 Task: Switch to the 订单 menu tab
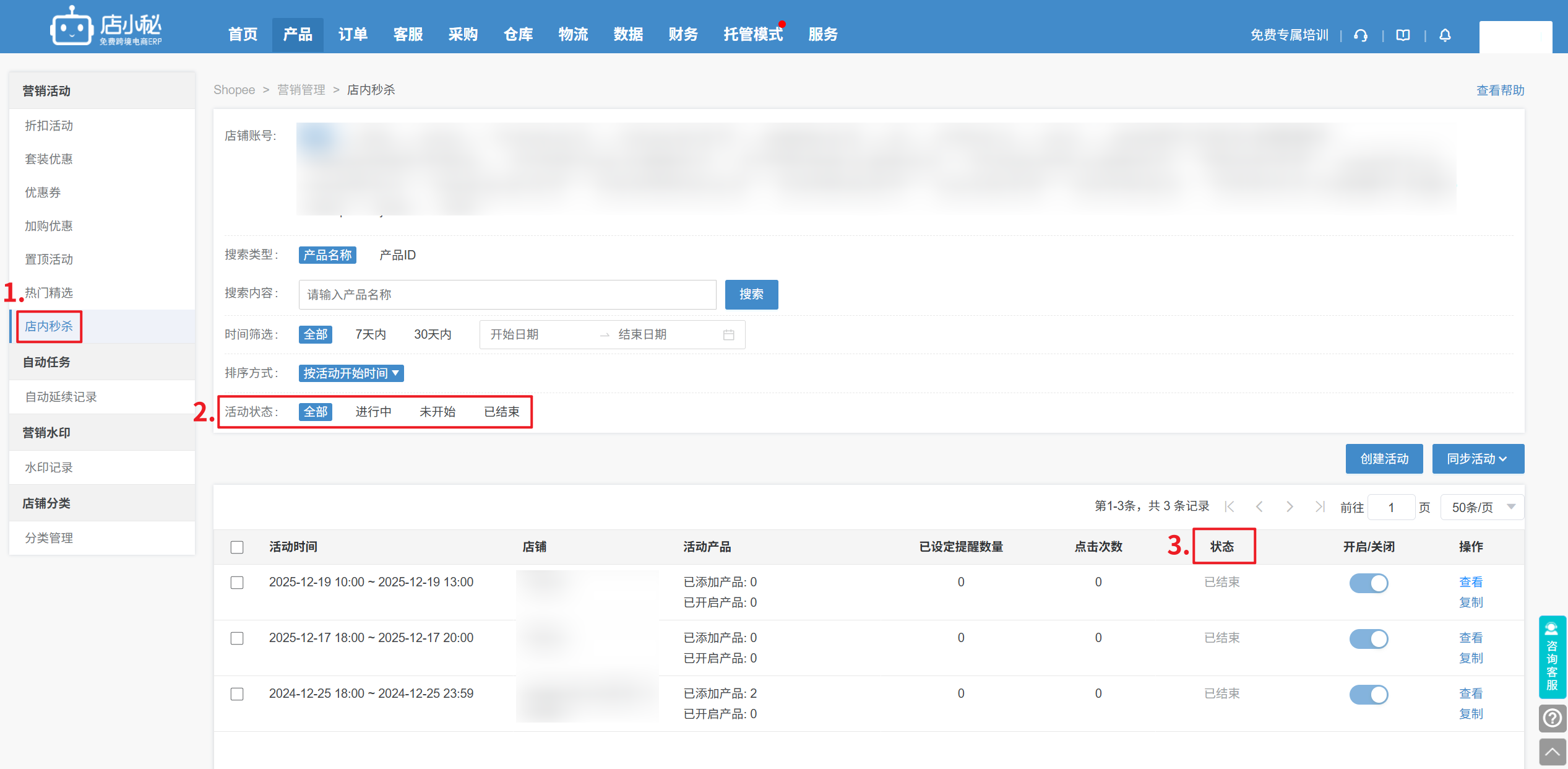pos(352,35)
